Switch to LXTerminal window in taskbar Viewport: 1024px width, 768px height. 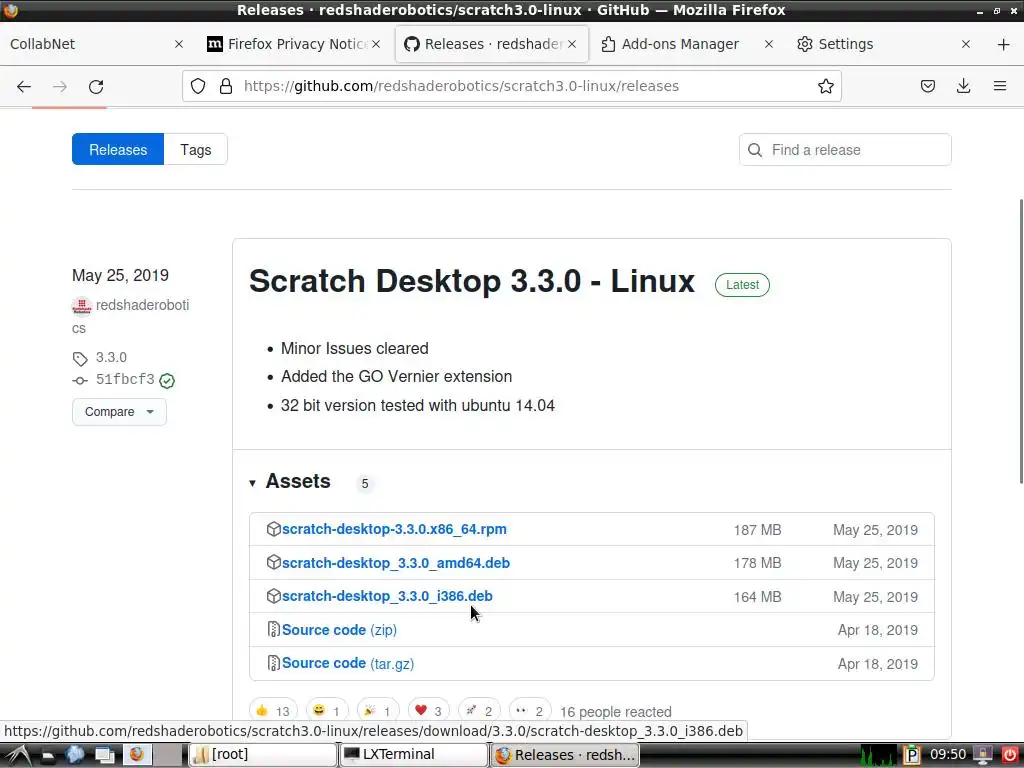pos(413,755)
